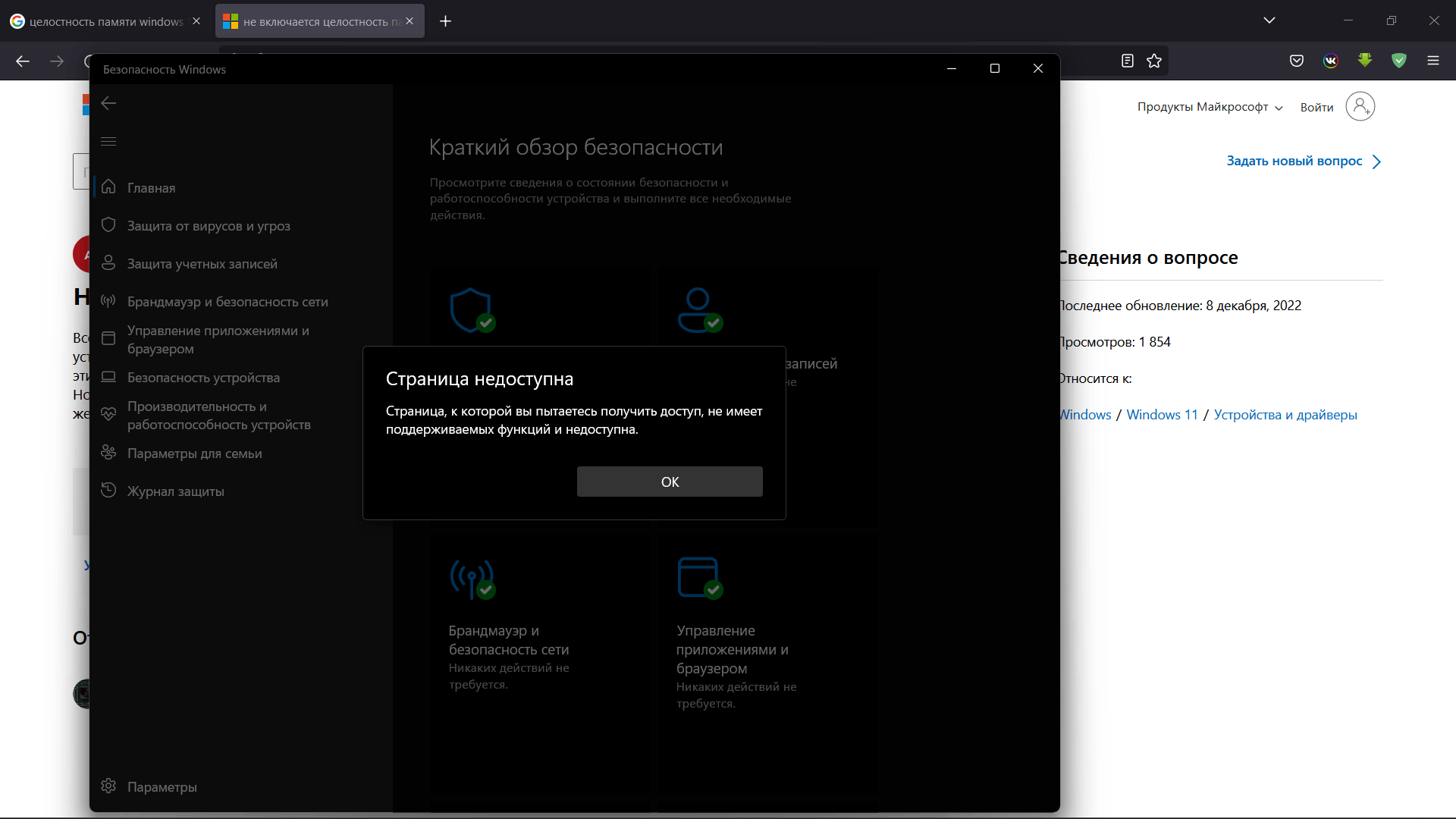Switch to the Google search tab
Screen dimensions: 1456x819
pos(106,21)
